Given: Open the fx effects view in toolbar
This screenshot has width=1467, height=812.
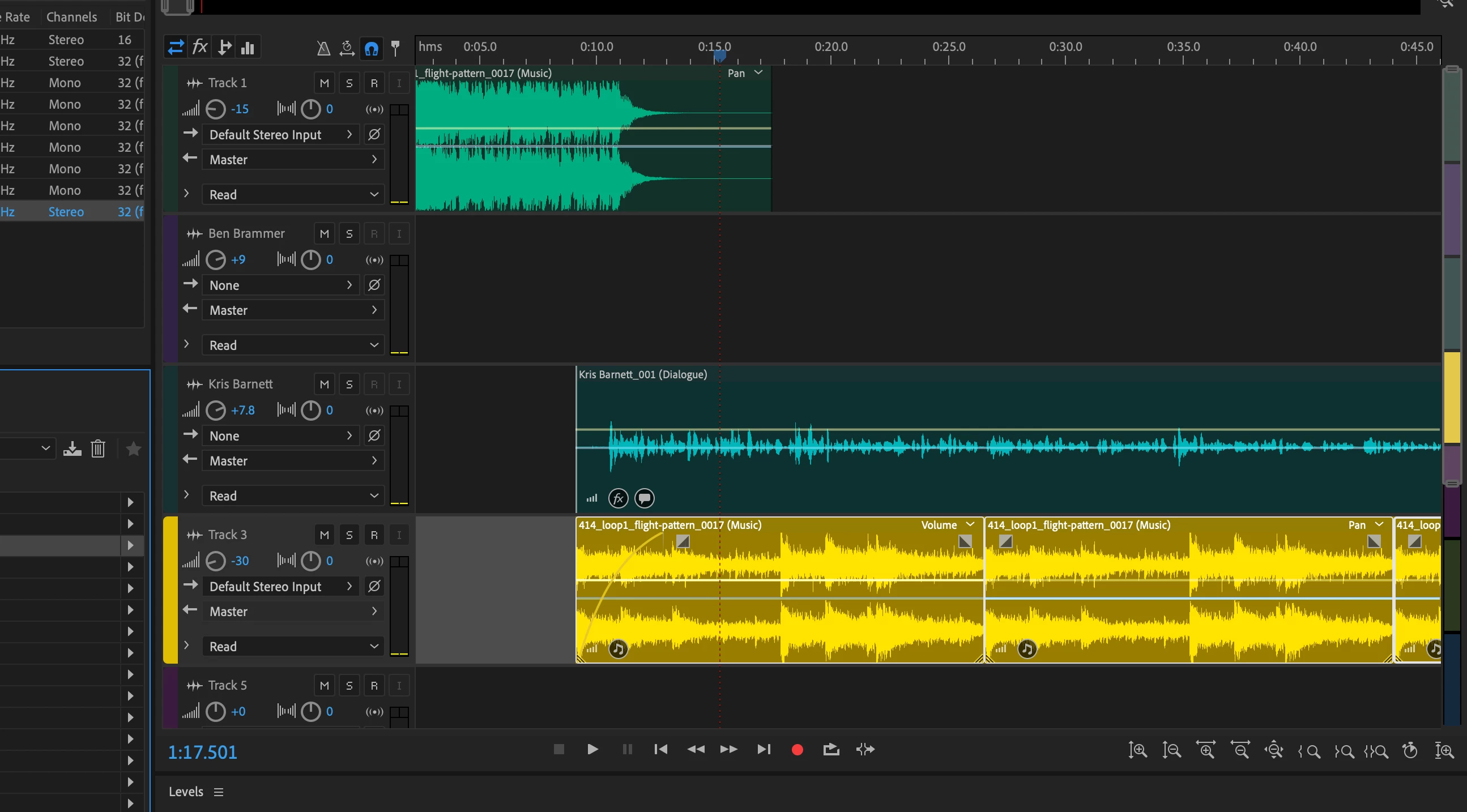Looking at the screenshot, I should pyautogui.click(x=199, y=46).
